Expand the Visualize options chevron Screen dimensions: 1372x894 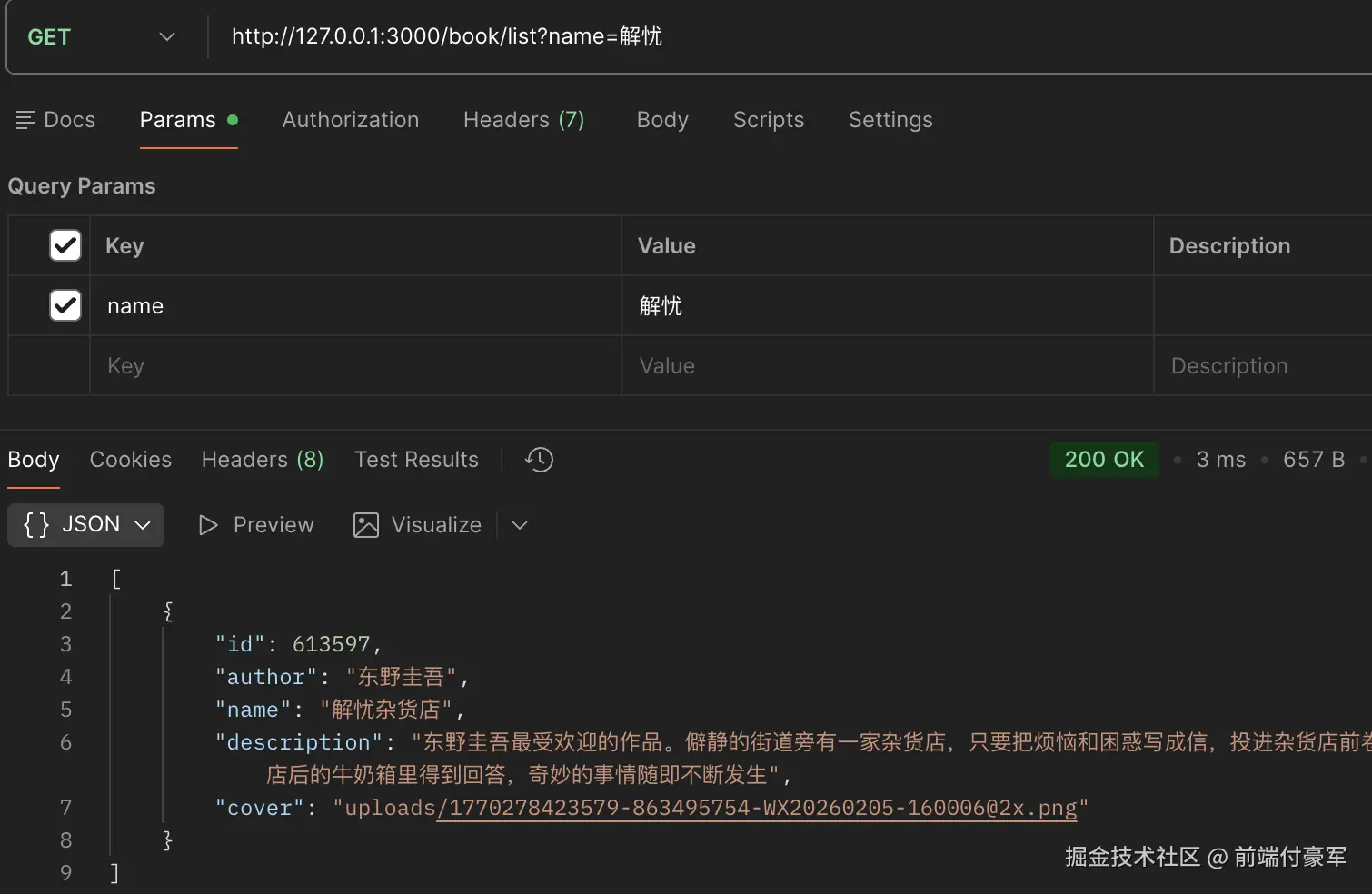(x=520, y=525)
